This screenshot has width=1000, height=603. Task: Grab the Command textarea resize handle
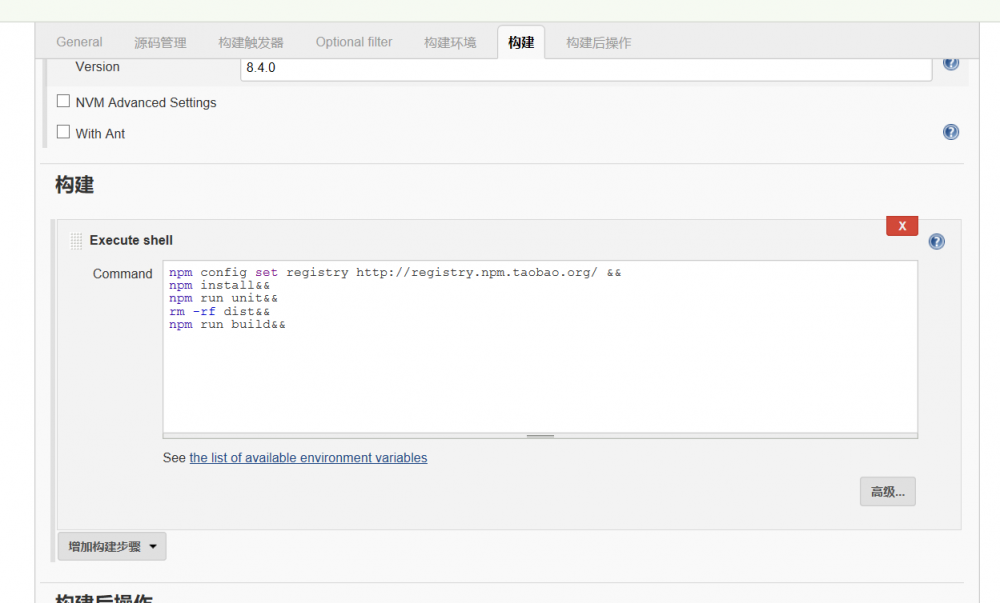540,436
